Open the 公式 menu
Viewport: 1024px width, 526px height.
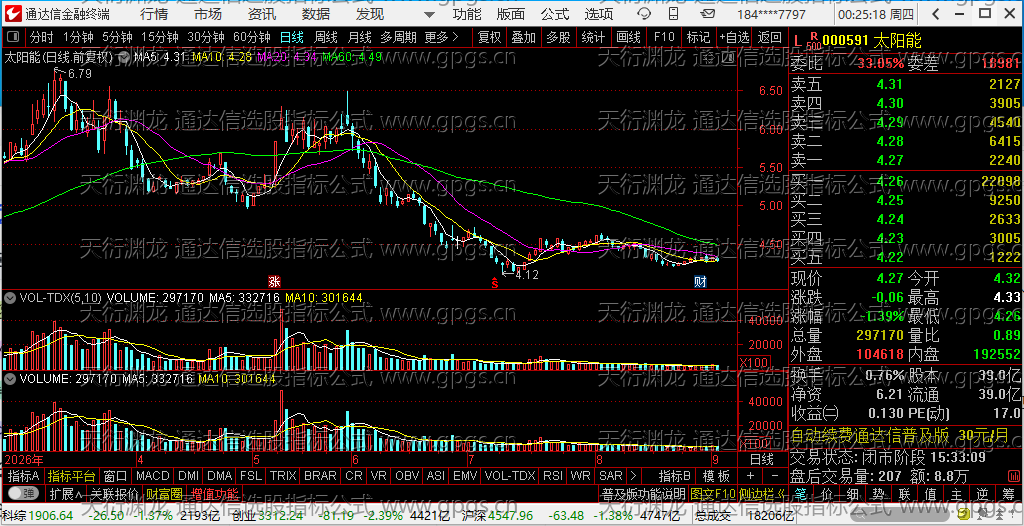(x=555, y=14)
